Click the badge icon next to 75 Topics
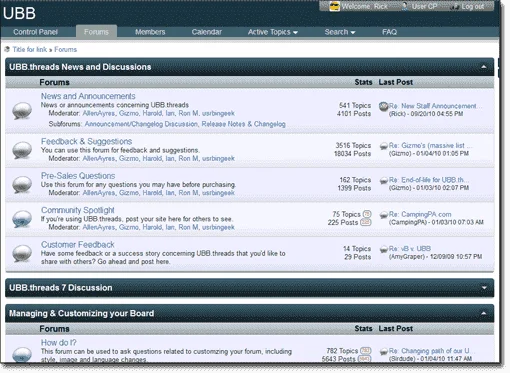This screenshot has width=510, height=373. click(x=367, y=214)
